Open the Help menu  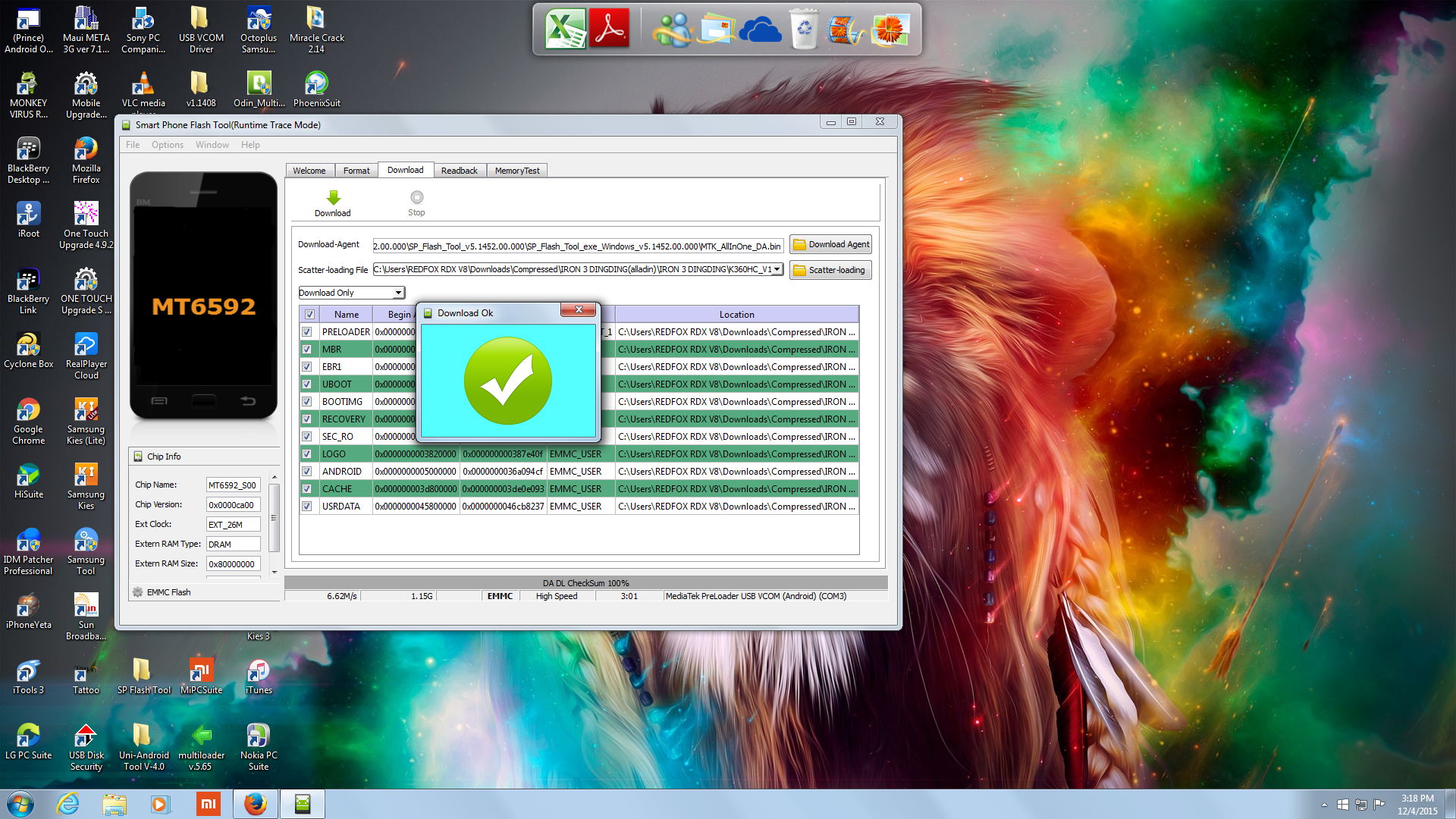coord(250,145)
